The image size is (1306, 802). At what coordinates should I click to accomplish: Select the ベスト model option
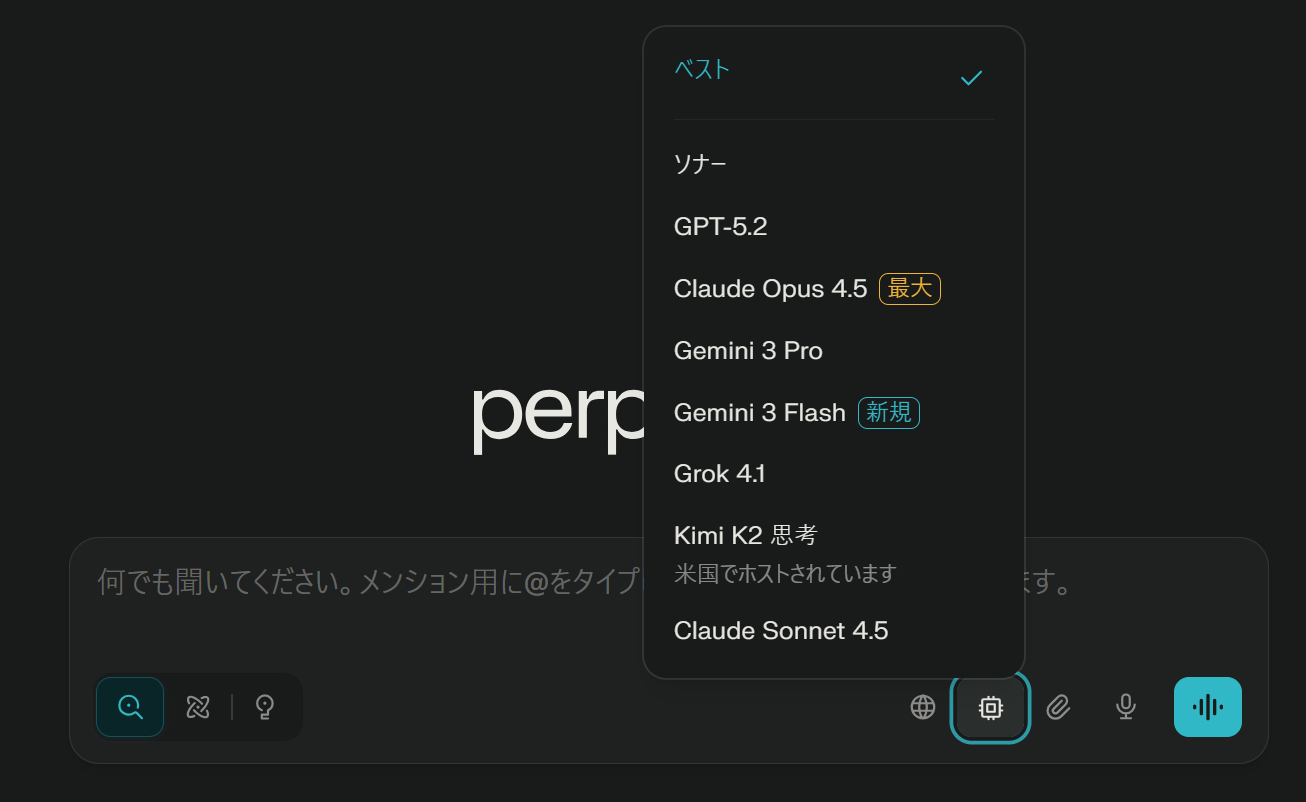[x=702, y=70]
